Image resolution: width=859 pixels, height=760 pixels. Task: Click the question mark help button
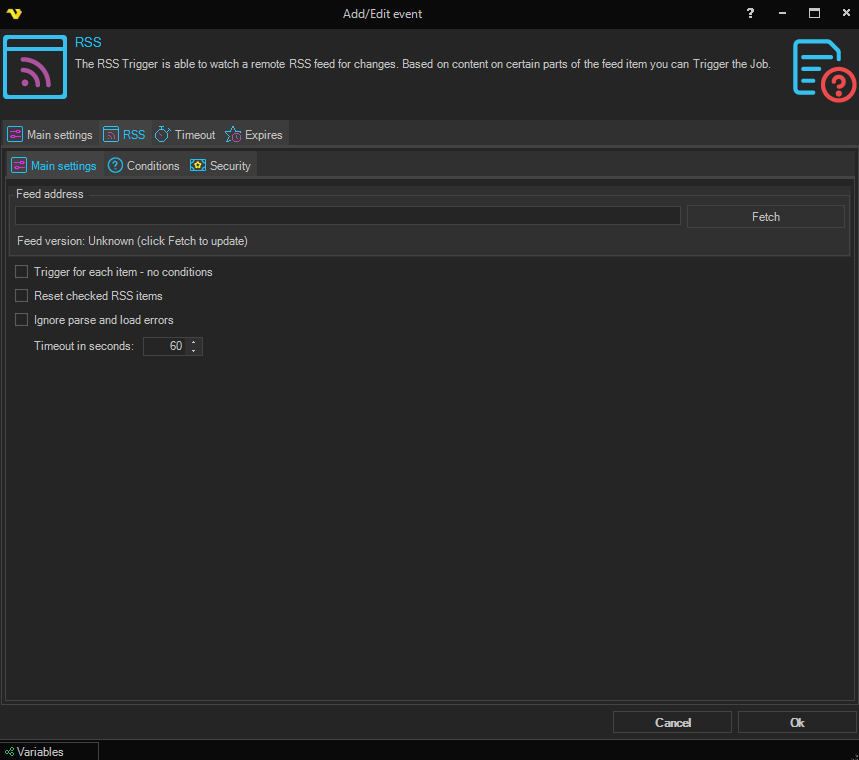click(x=750, y=14)
